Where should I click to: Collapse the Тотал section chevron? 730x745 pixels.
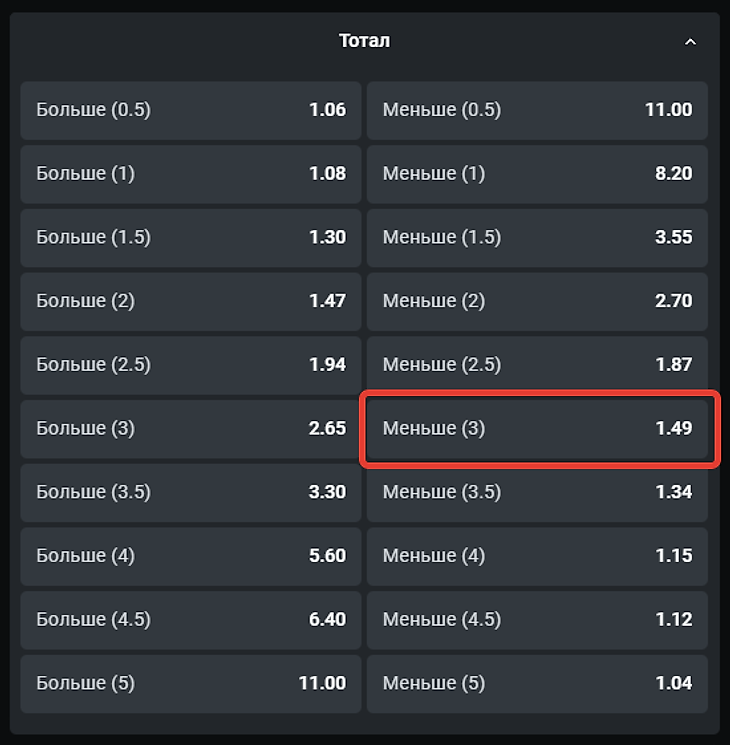click(690, 42)
